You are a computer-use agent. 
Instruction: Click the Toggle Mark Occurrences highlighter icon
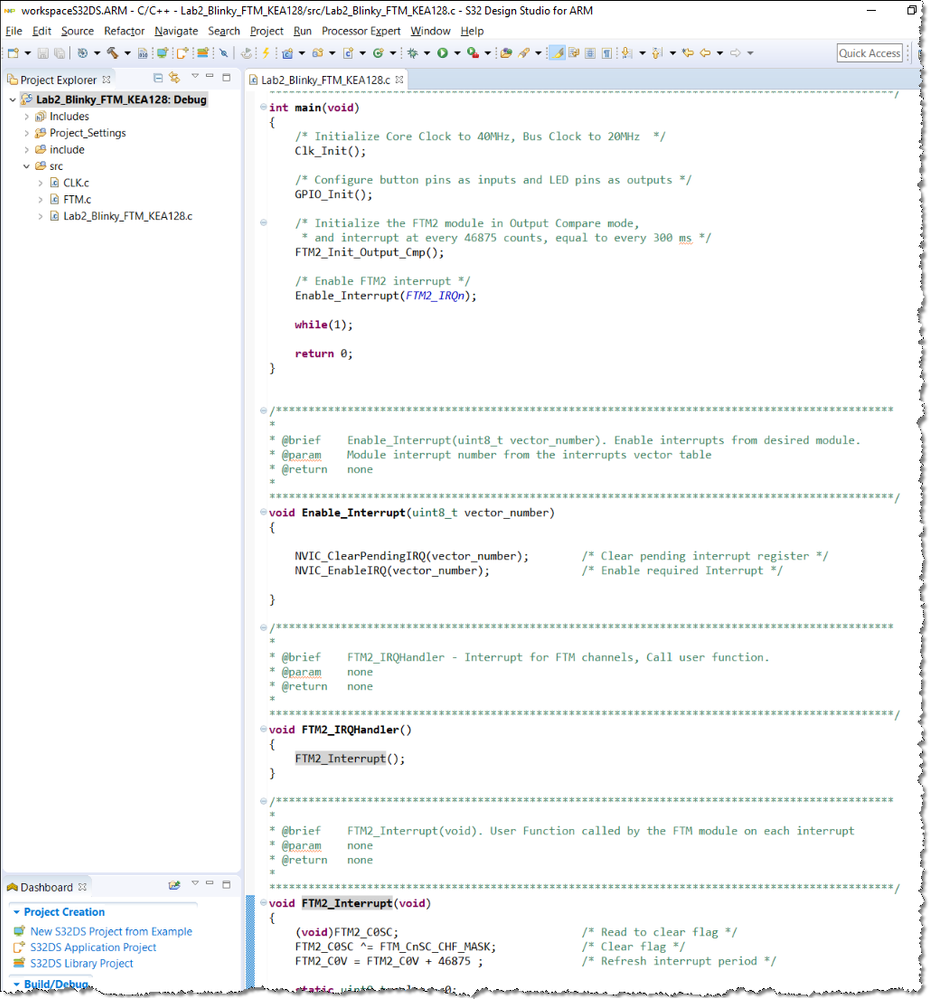(x=558, y=53)
